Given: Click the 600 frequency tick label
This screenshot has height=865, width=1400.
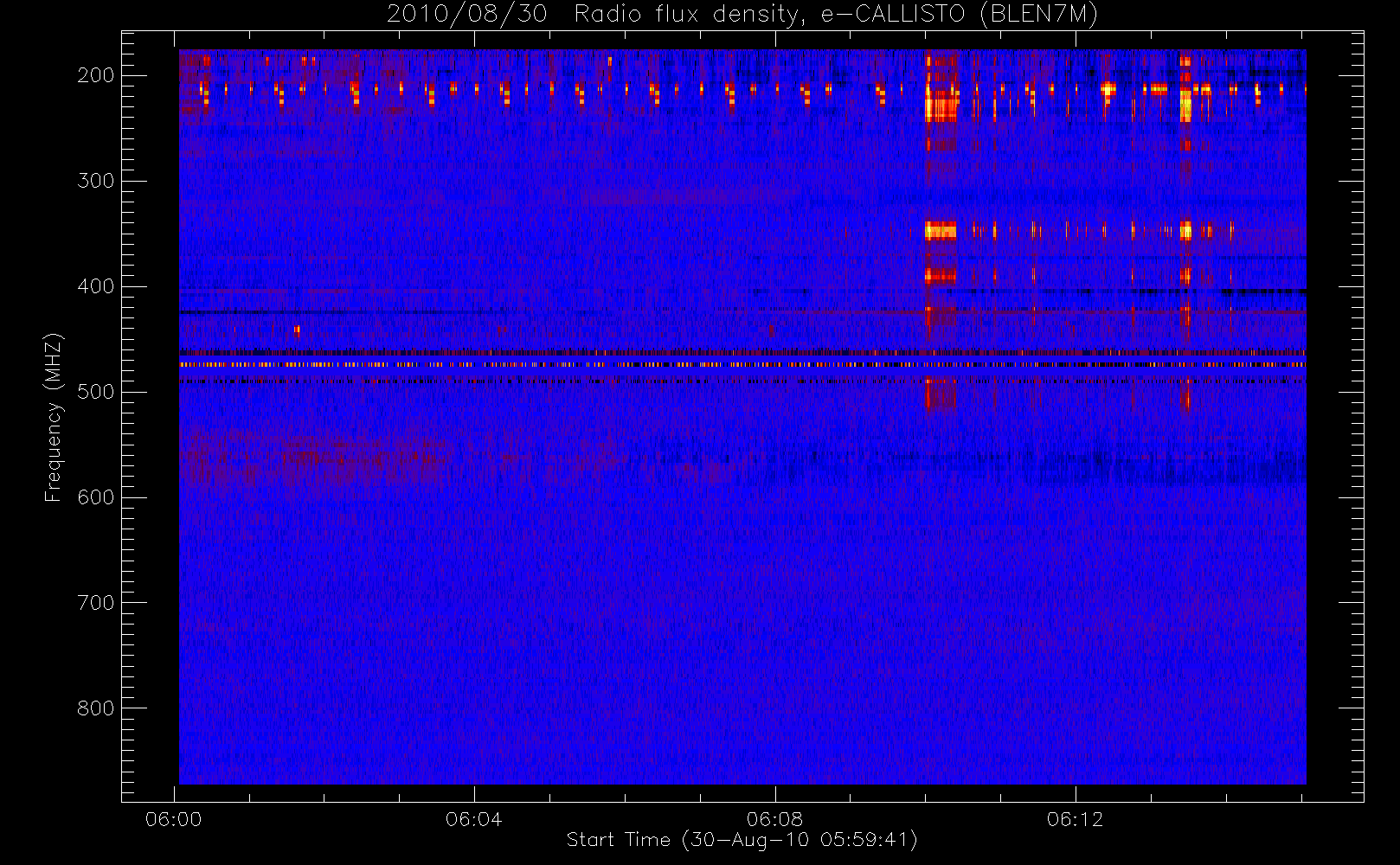Looking at the screenshot, I should click(96, 497).
